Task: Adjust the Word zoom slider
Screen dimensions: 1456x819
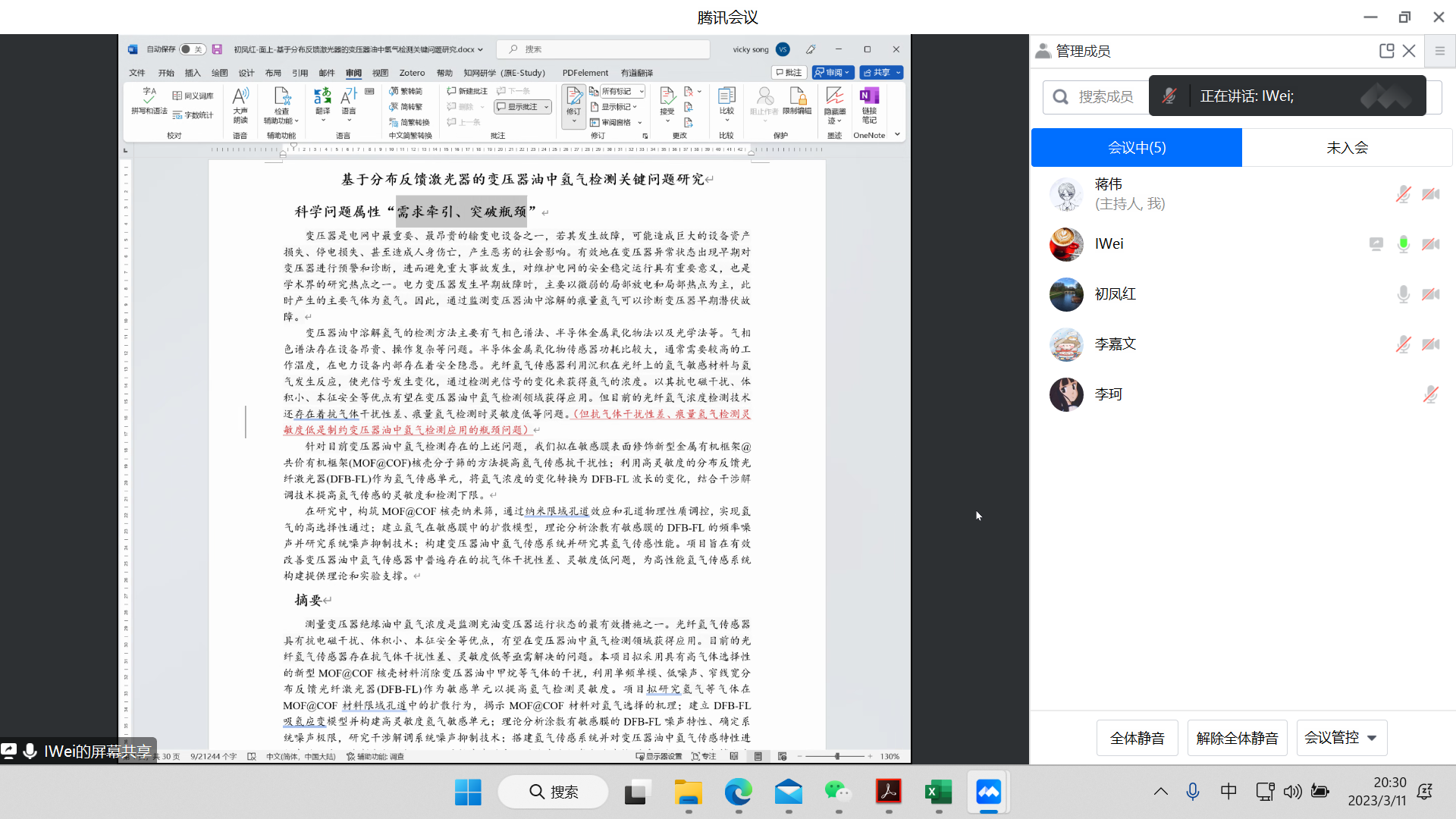Action: pos(837,756)
